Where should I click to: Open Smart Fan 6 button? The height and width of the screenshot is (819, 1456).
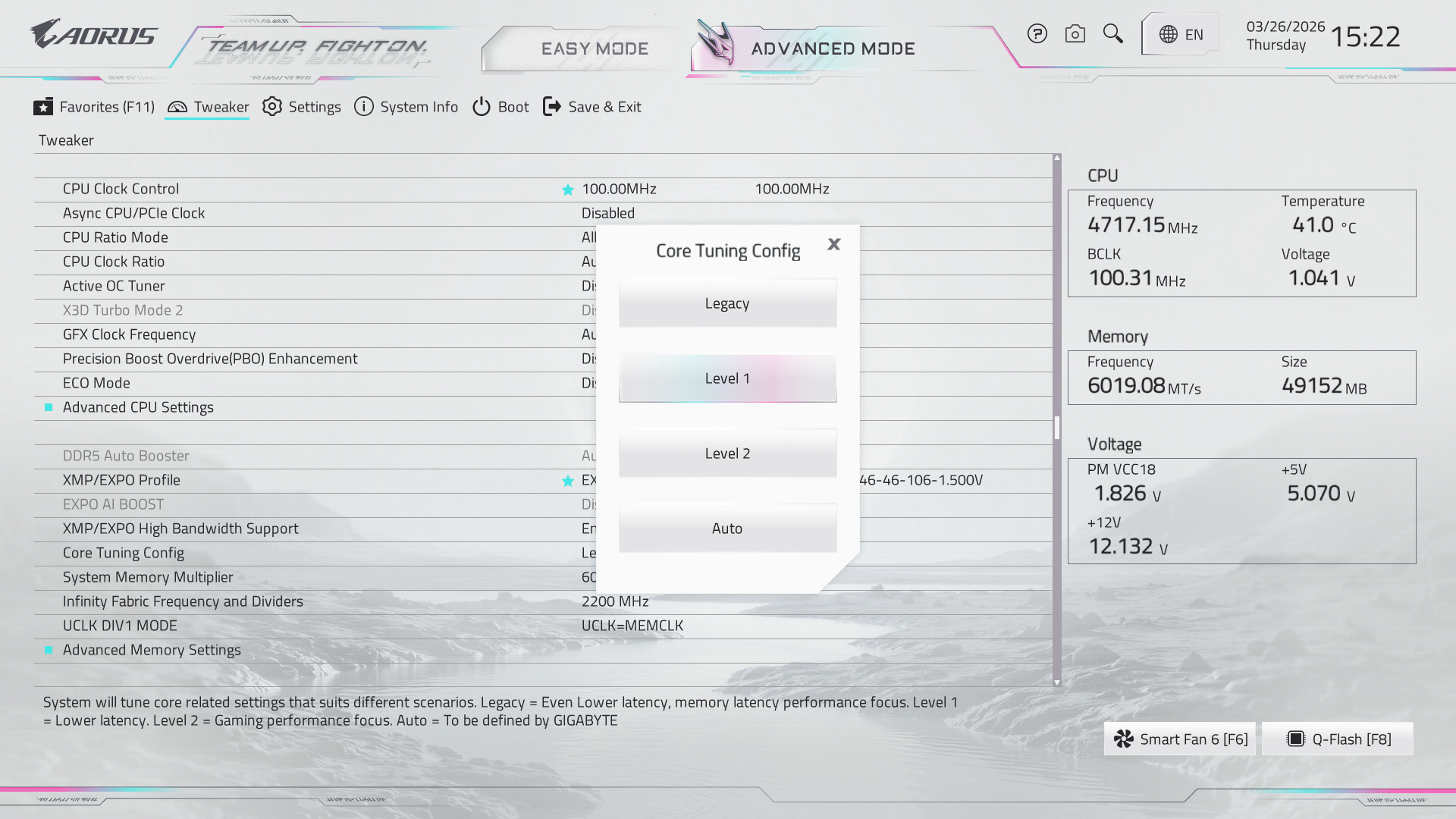(x=1180, y=739)
